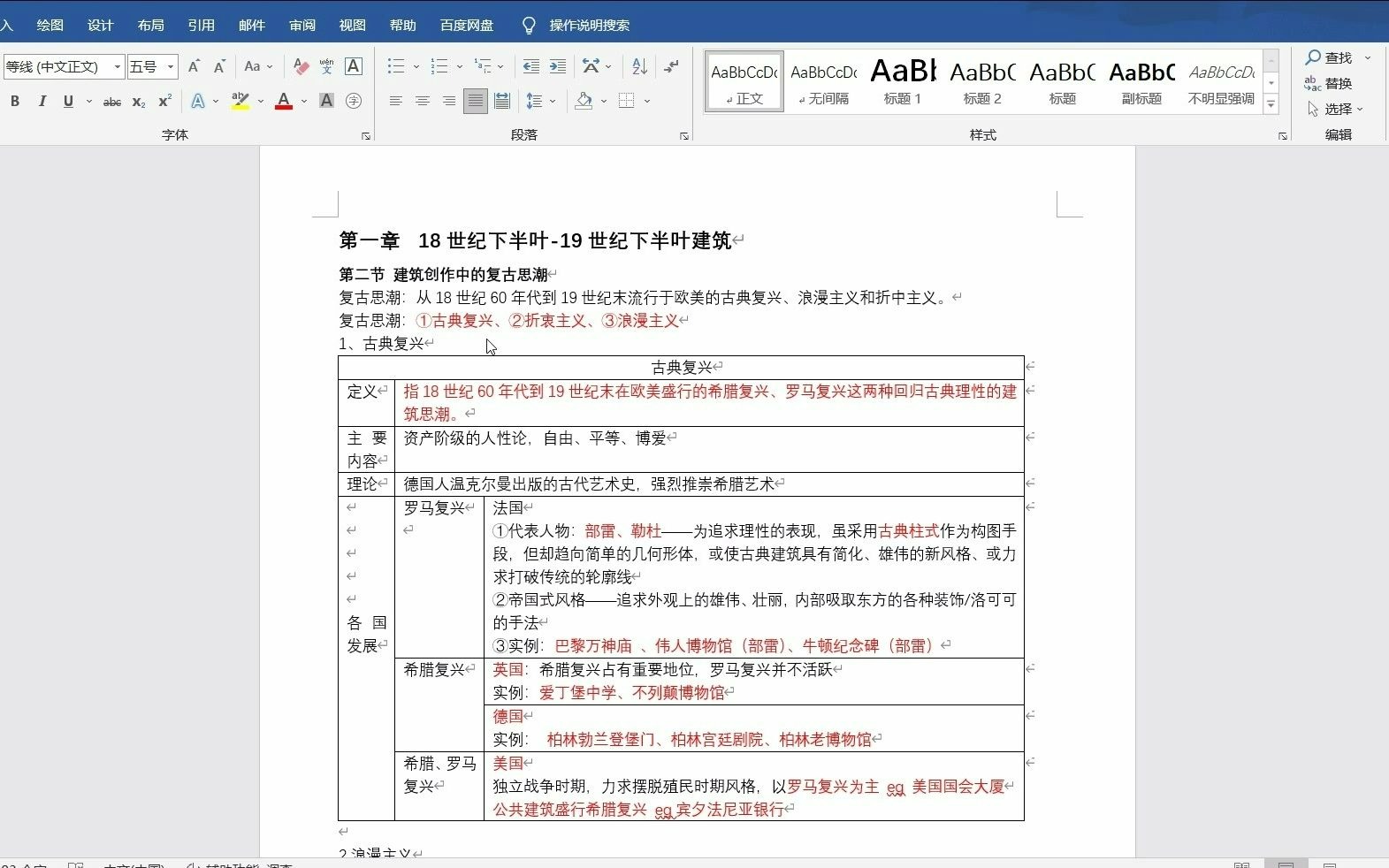Open the 引用 ribbon tab
The image size is (1389, 868).
[x=201, y=26]
